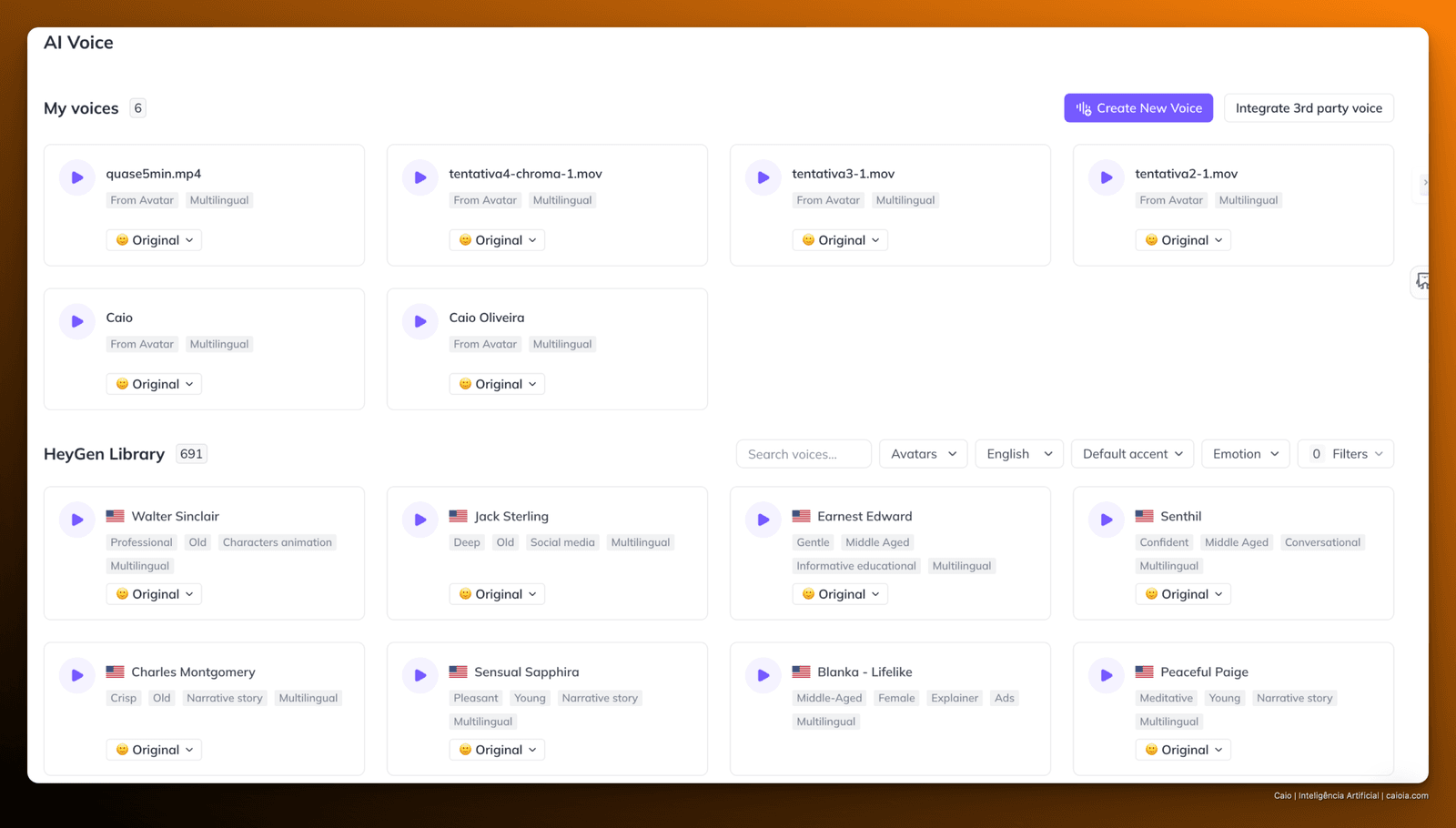Viewport: 1456px width, 828px height.
Task: Open Original emotion dropdown for Walter Sinclair
Action: pyautogui.click(x=154, y=594)
